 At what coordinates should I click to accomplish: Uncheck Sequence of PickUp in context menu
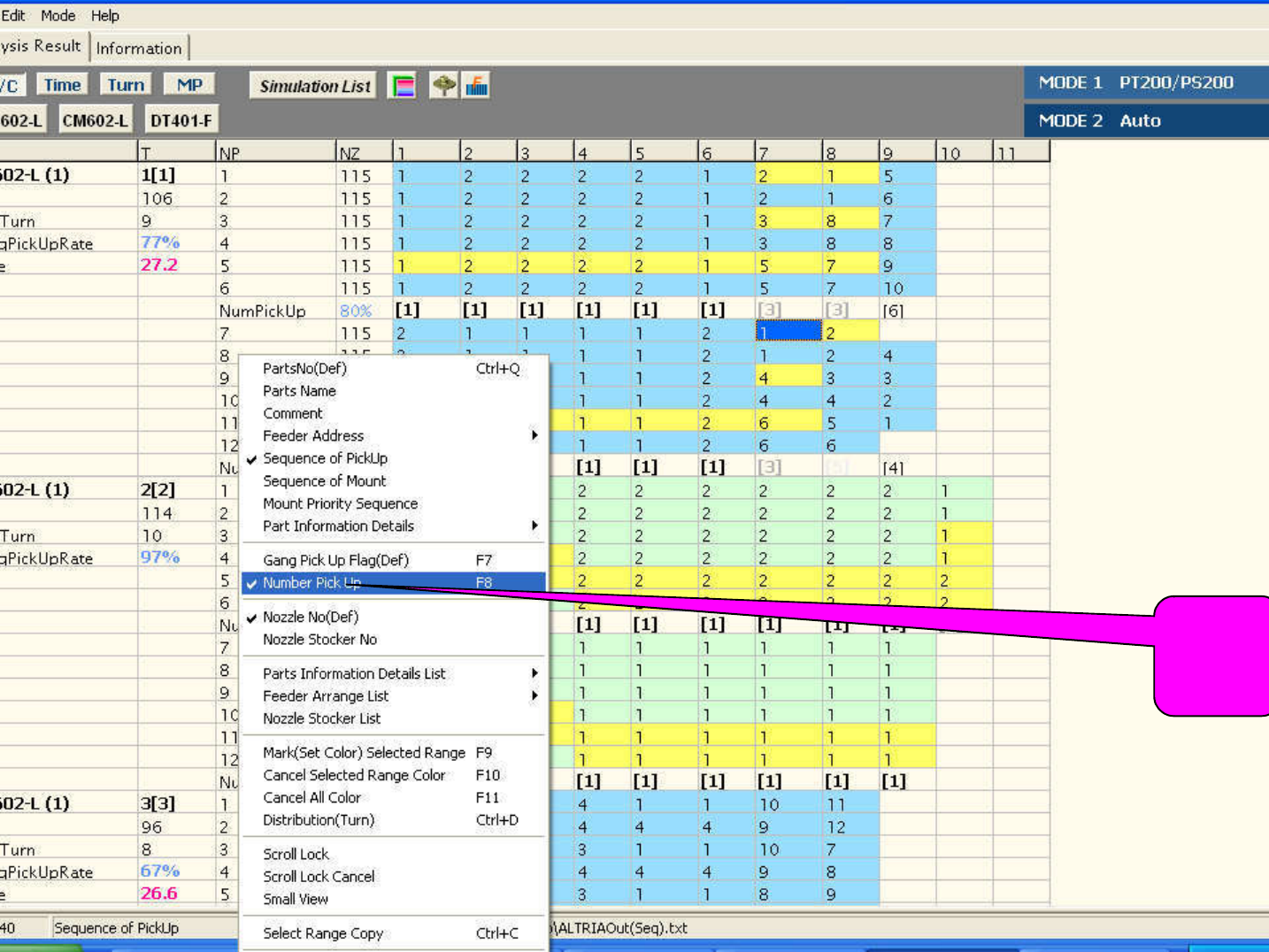click(325, 458)
